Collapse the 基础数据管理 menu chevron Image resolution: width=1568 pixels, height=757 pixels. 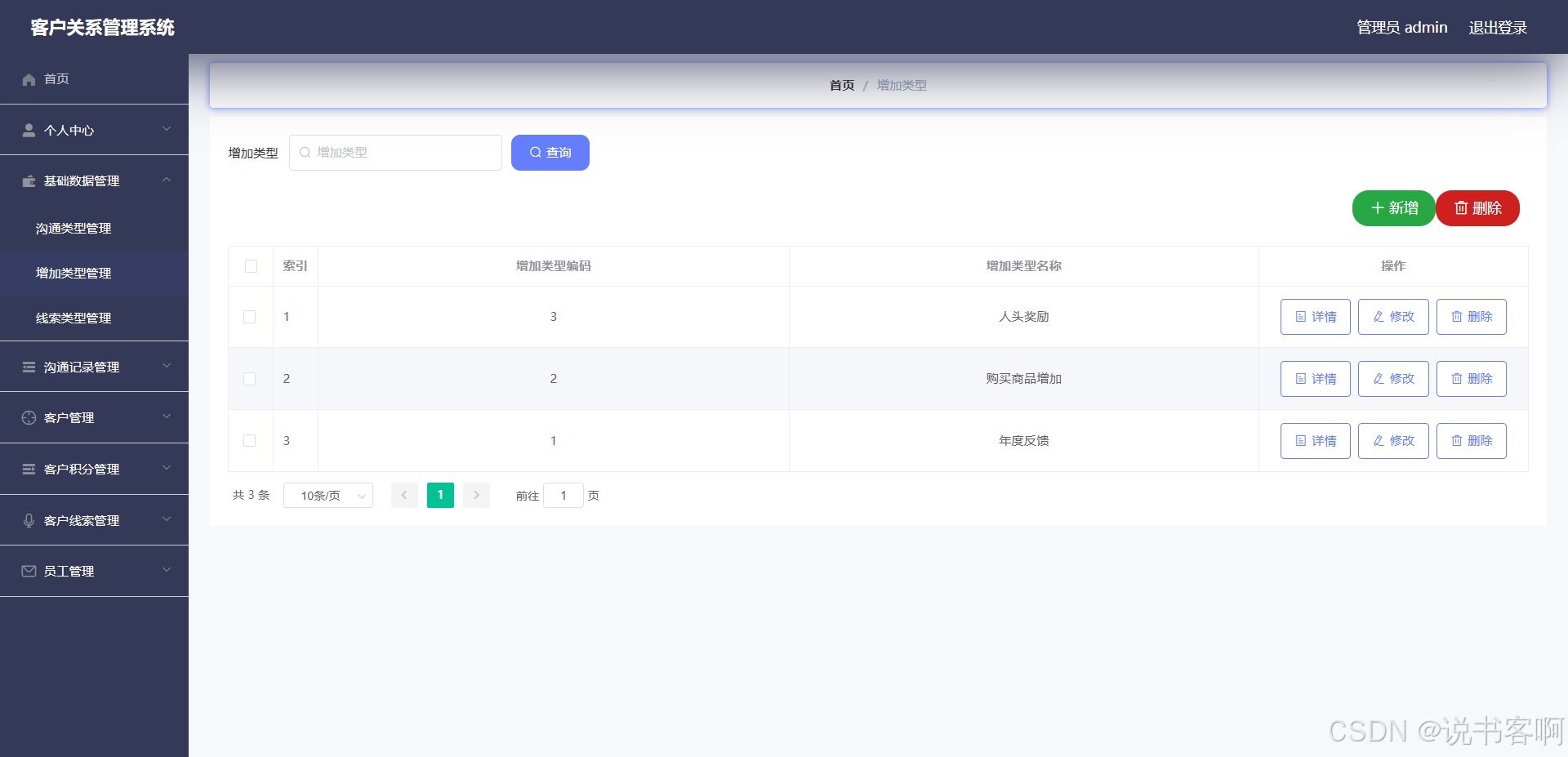pyautogui.click(x=167, y=180)
